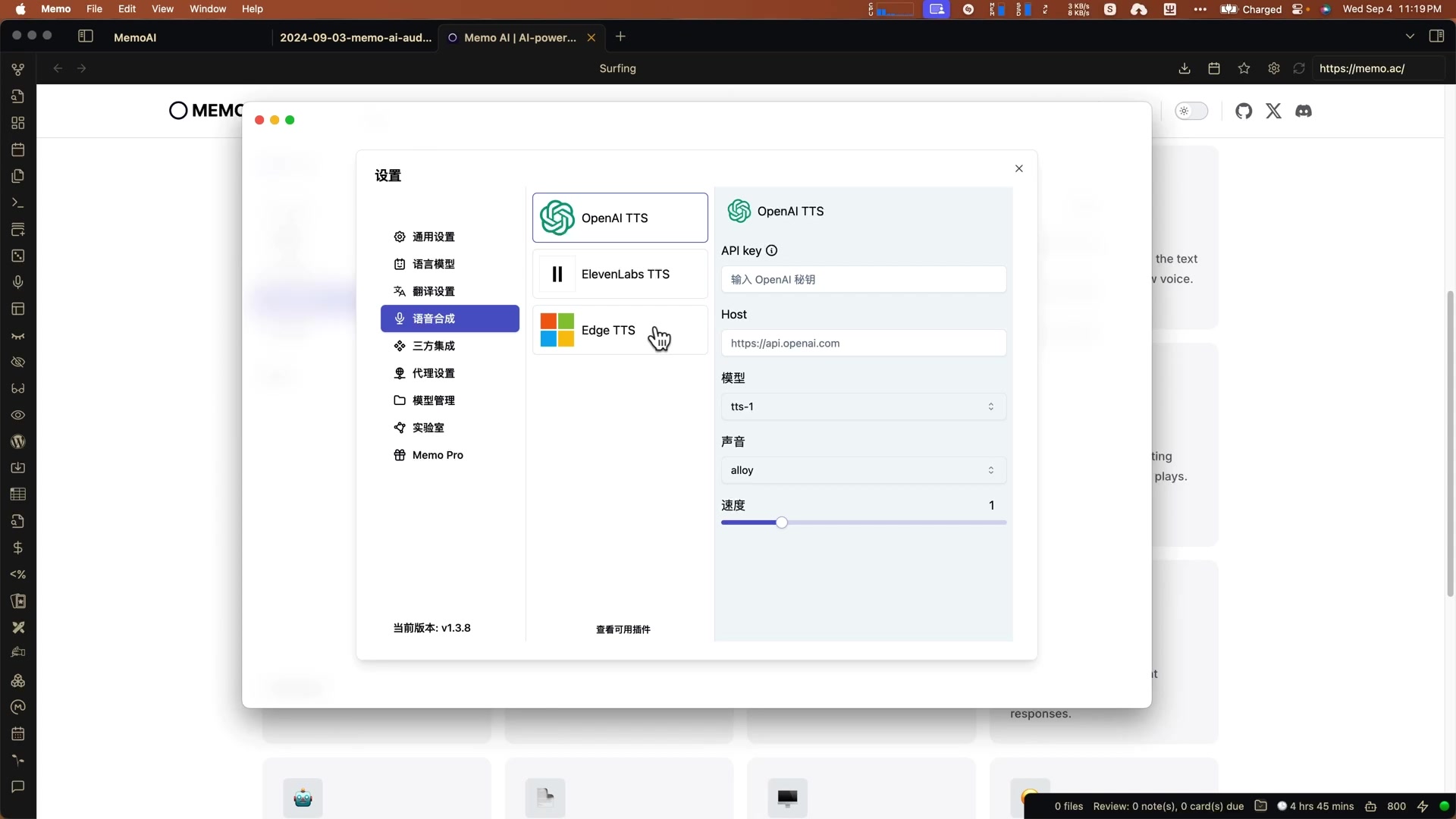Click the battery Charged status
This screenshot has width=1456, height=819.
pos(1251,9)
